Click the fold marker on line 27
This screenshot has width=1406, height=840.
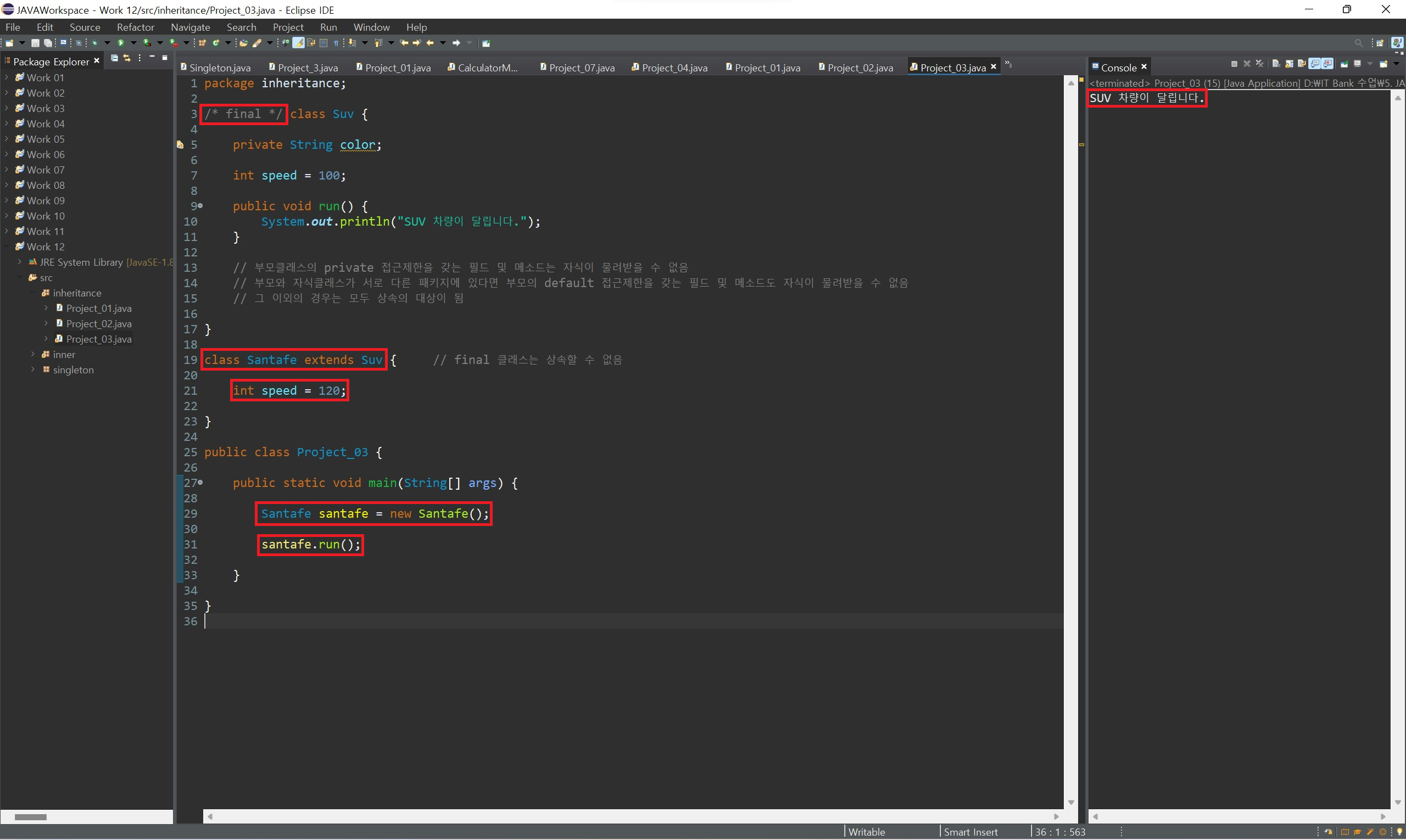[x=200, y=483]
